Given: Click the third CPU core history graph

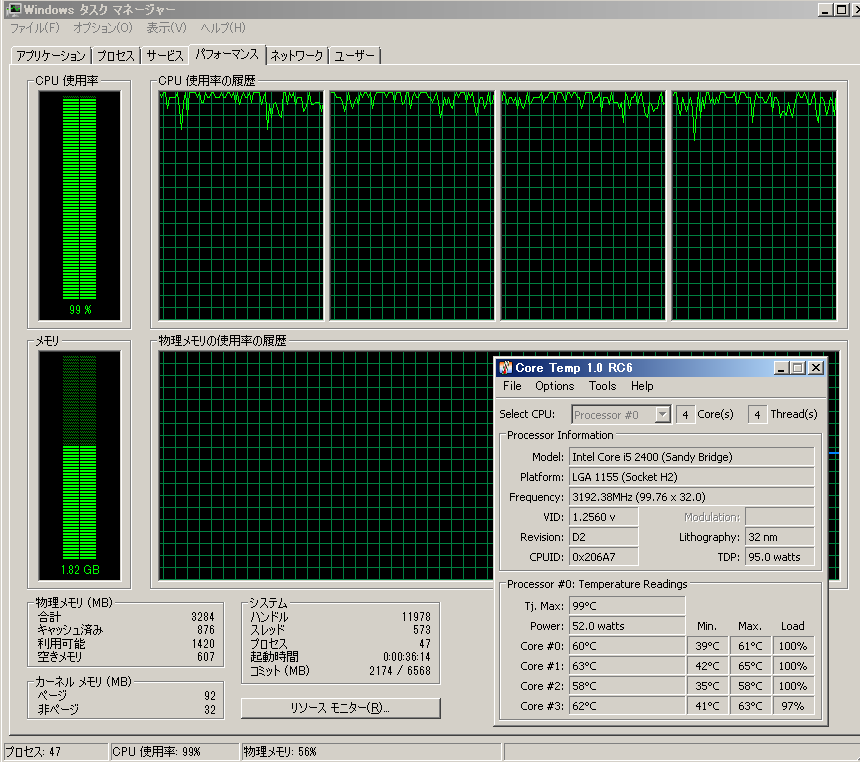Looking at the screenshot, I should coord(583,205).
